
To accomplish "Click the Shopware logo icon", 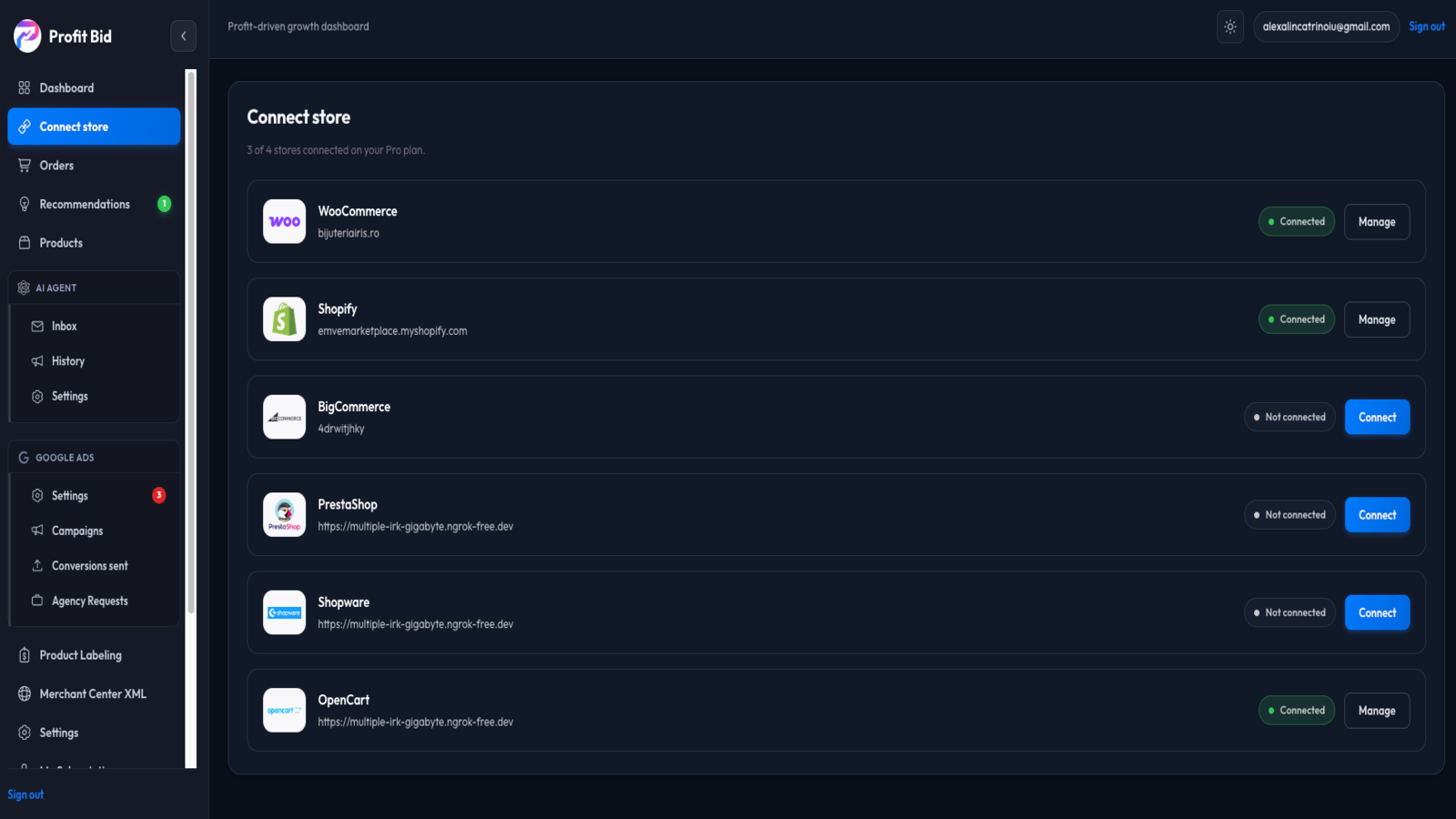I will (285, 613).
